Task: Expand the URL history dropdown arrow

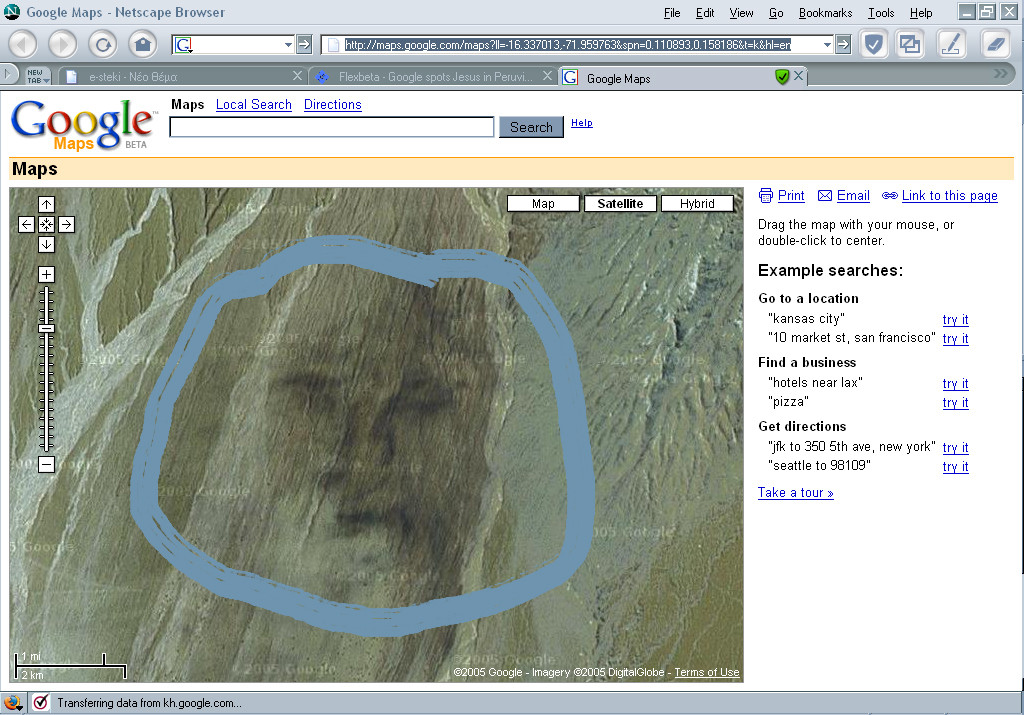Action: [827, 44]
